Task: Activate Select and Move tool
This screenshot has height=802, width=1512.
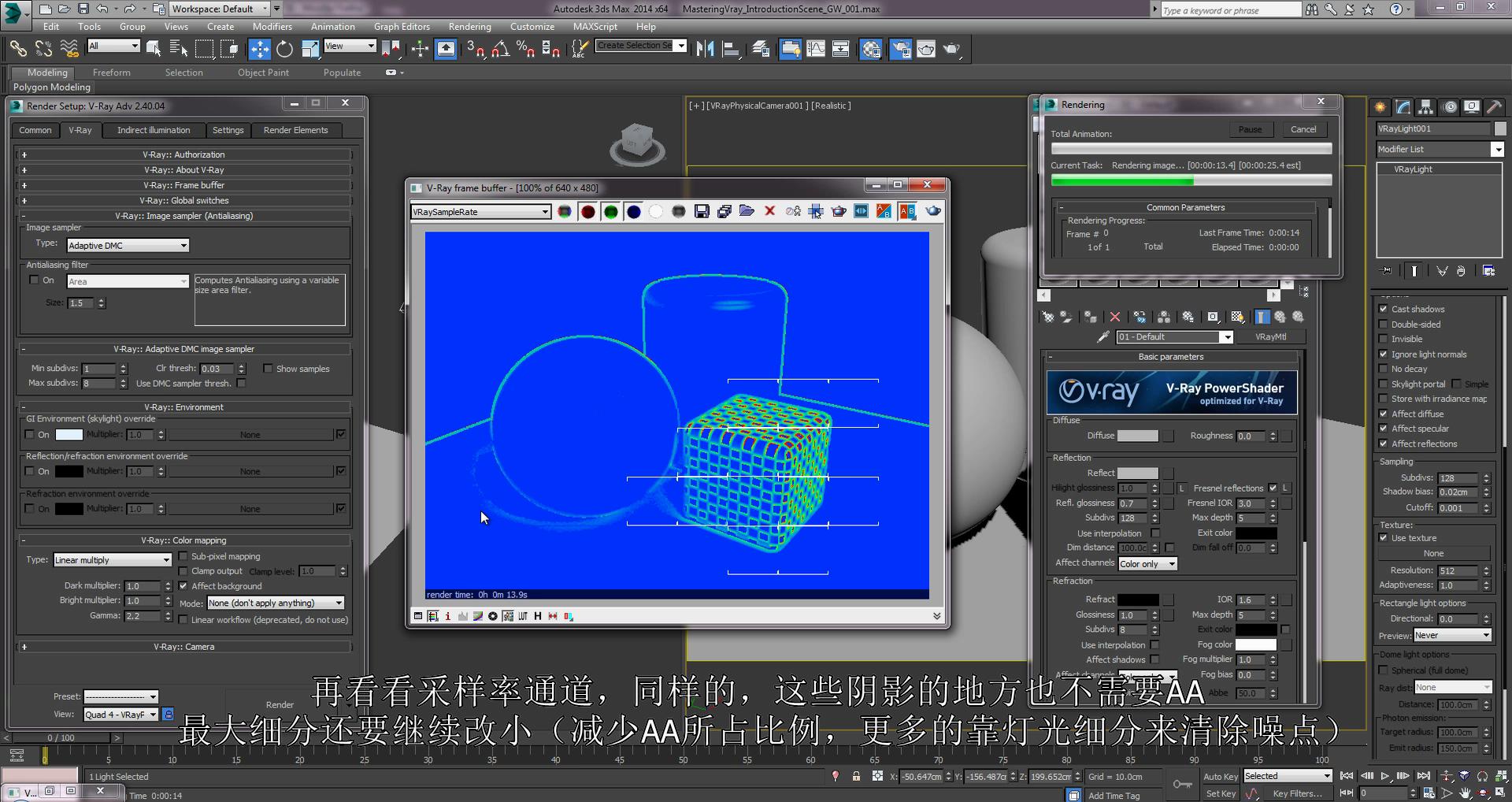Action: coord(259,49)
